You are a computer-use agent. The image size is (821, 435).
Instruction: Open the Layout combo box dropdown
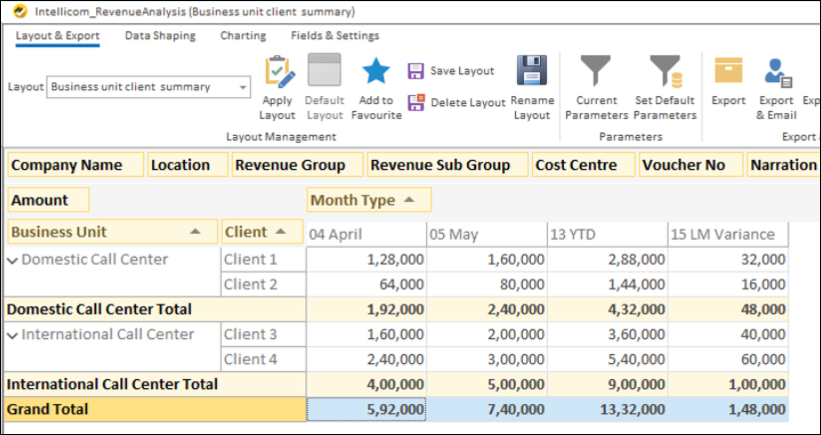tap(243, 87)
